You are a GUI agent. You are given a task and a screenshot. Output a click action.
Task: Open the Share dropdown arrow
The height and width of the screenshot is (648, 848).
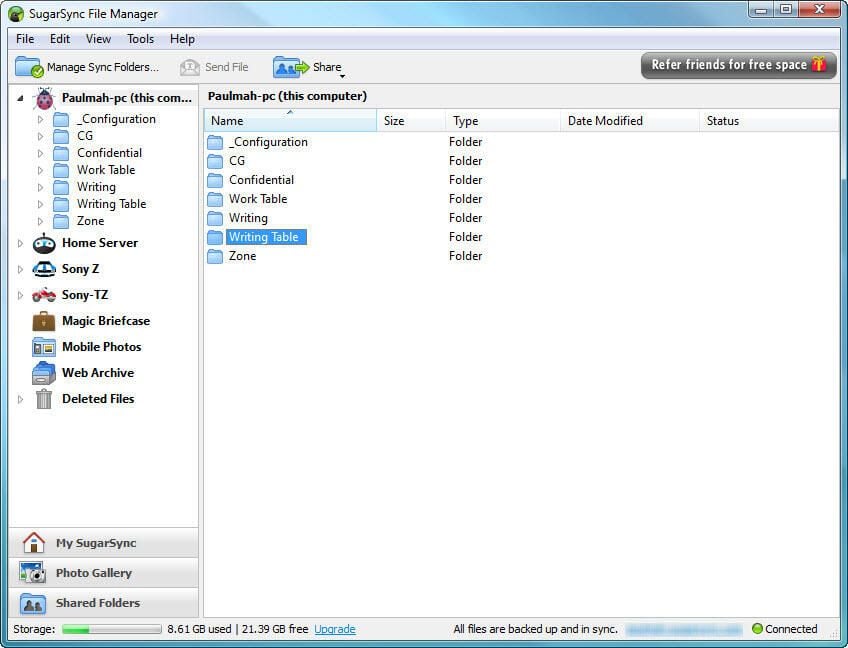pyautogui.click(x=342, y=76)
